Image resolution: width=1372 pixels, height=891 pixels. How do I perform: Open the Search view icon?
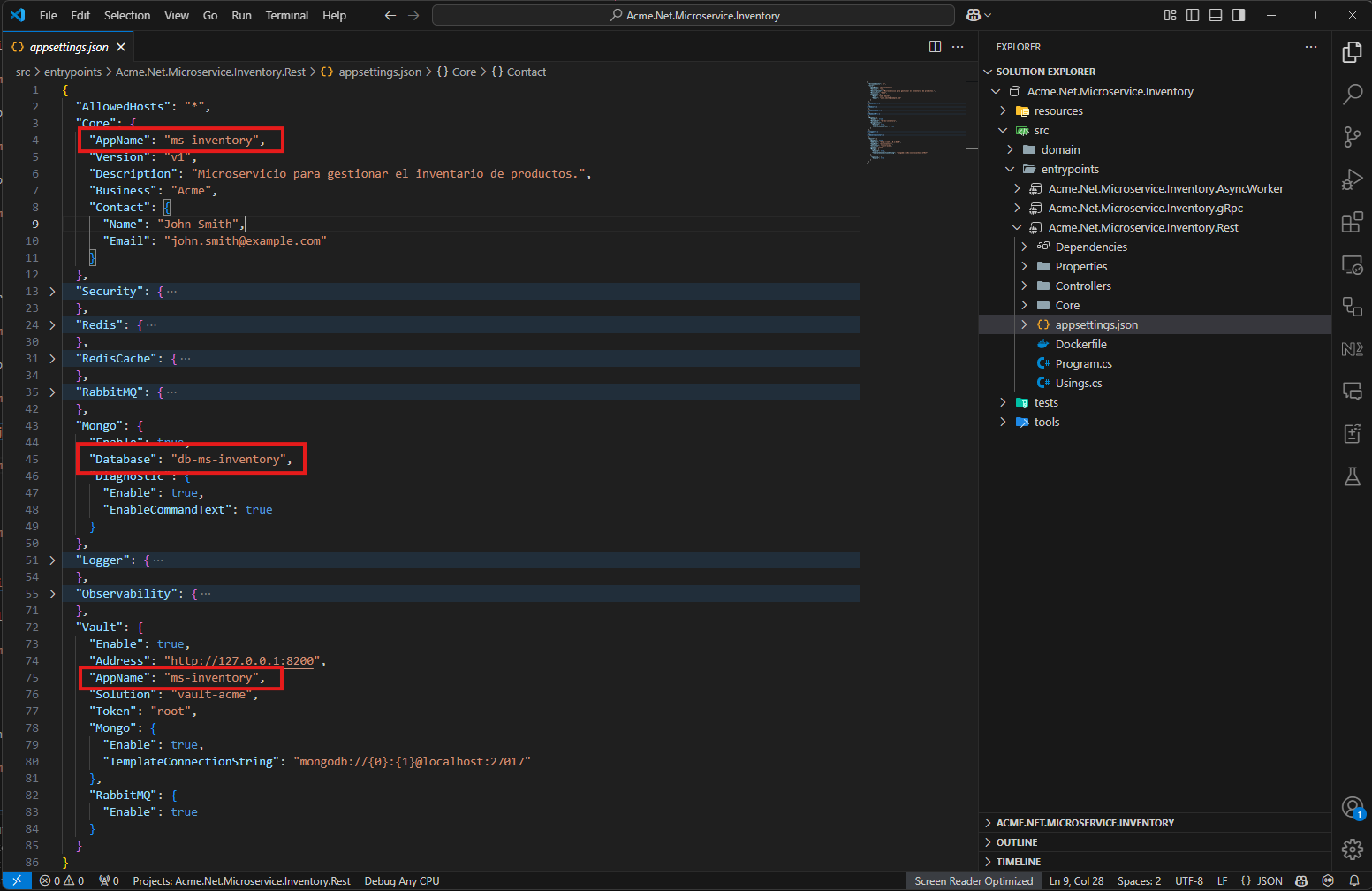1352,95
